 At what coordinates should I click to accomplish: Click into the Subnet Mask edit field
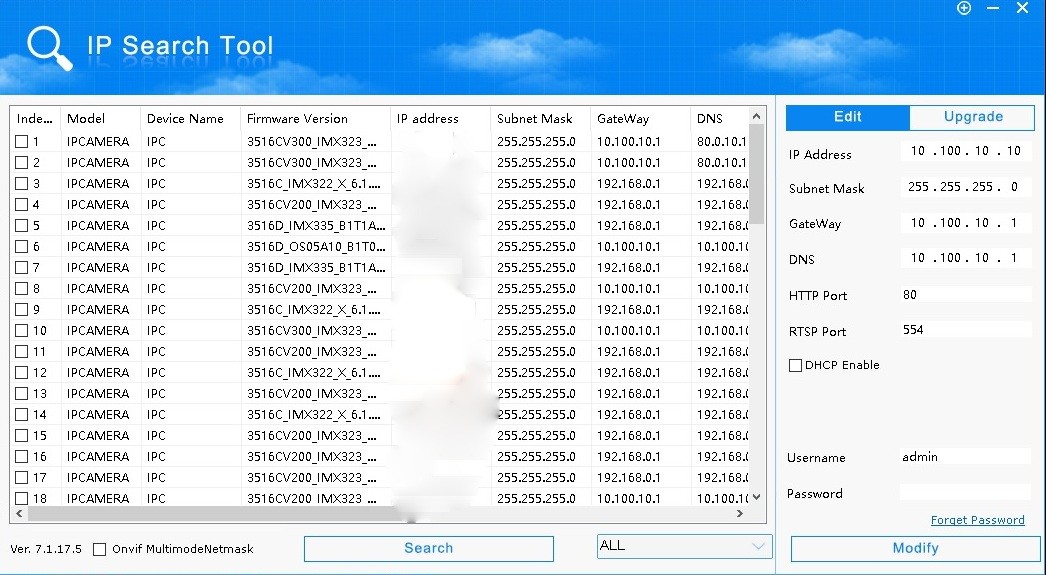coord(965,187)
